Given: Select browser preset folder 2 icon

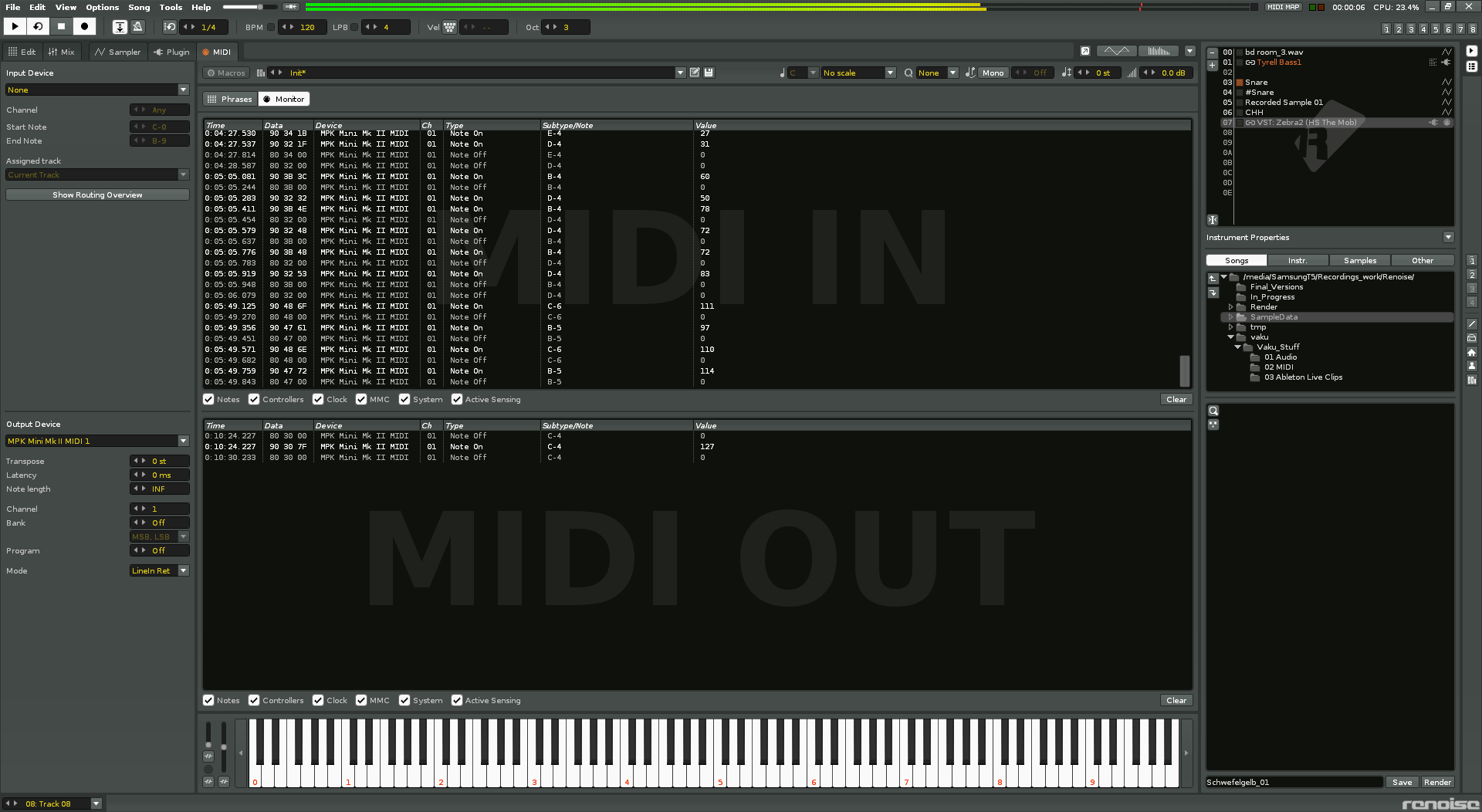Looking at the screenshot, I should pos(1472,275).
